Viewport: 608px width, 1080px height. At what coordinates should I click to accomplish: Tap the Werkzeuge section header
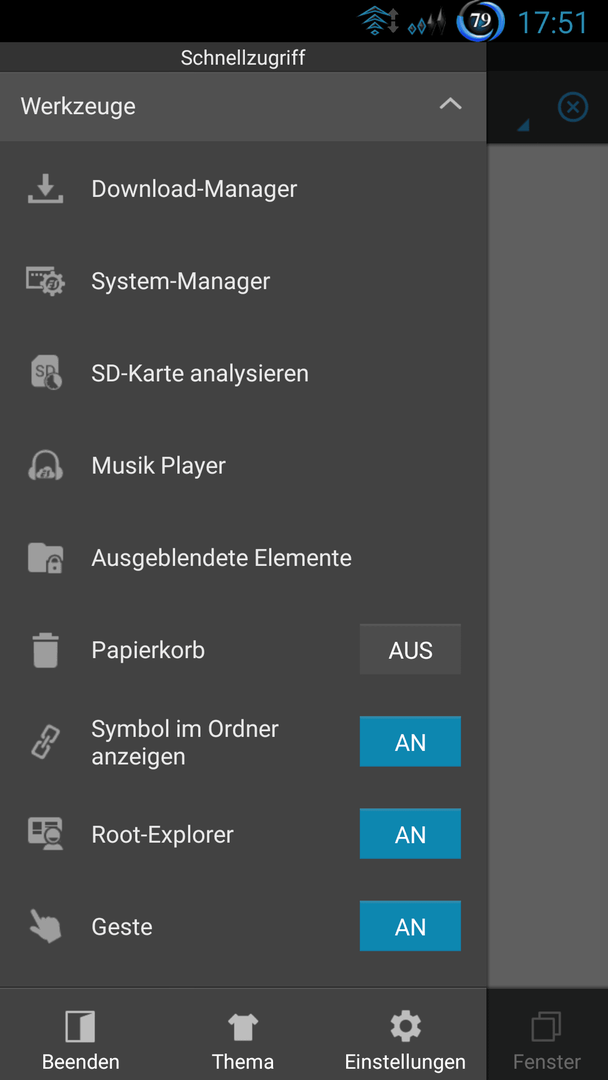(243, 107)
